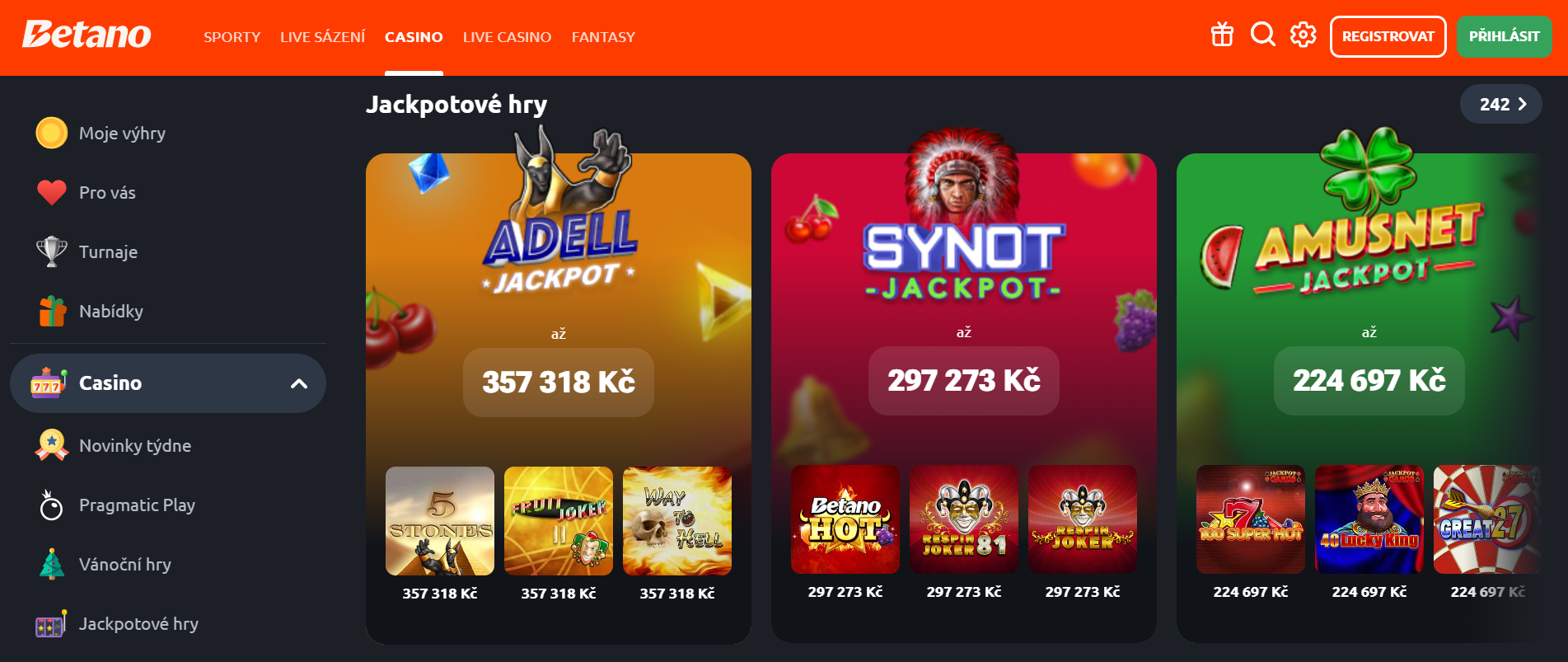The width and height of the screenshot is (1568, 662).
Task: Open Vánoční hry tree icon
Action: pyautogui.click(x=52, y=564)
